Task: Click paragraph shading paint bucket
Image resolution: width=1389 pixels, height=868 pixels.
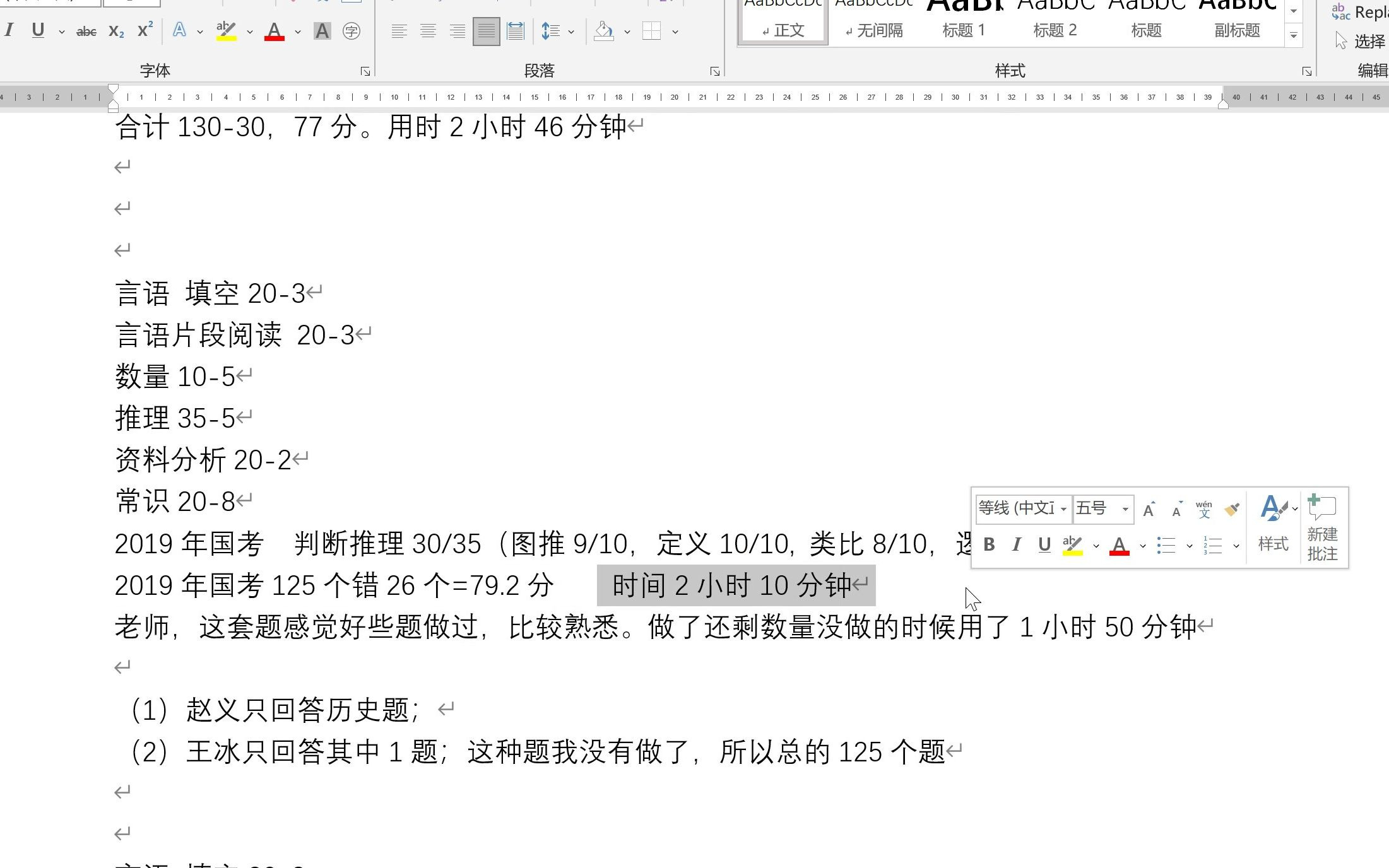Action: tap(604, 31)
